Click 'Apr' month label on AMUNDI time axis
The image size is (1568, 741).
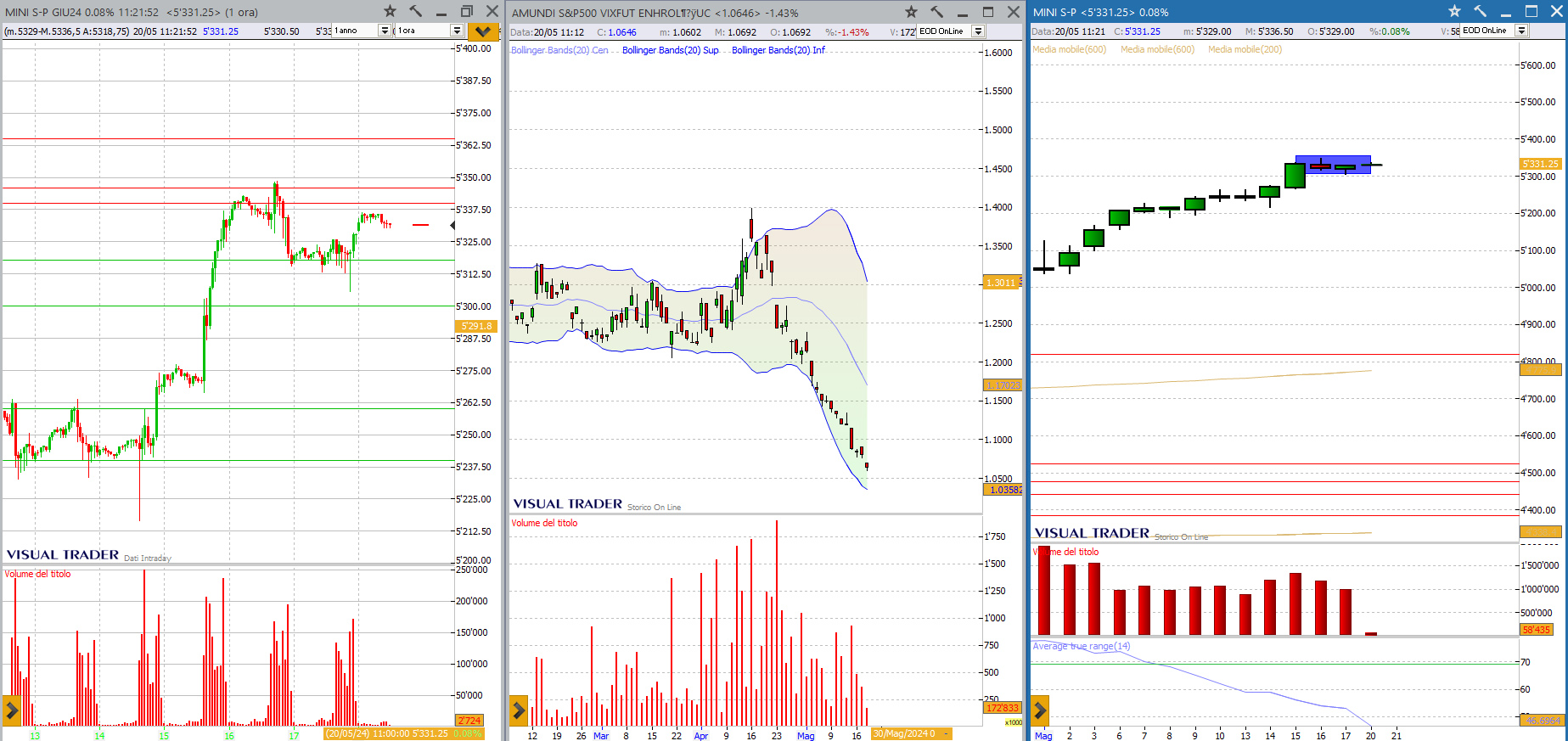click(701, 736)
